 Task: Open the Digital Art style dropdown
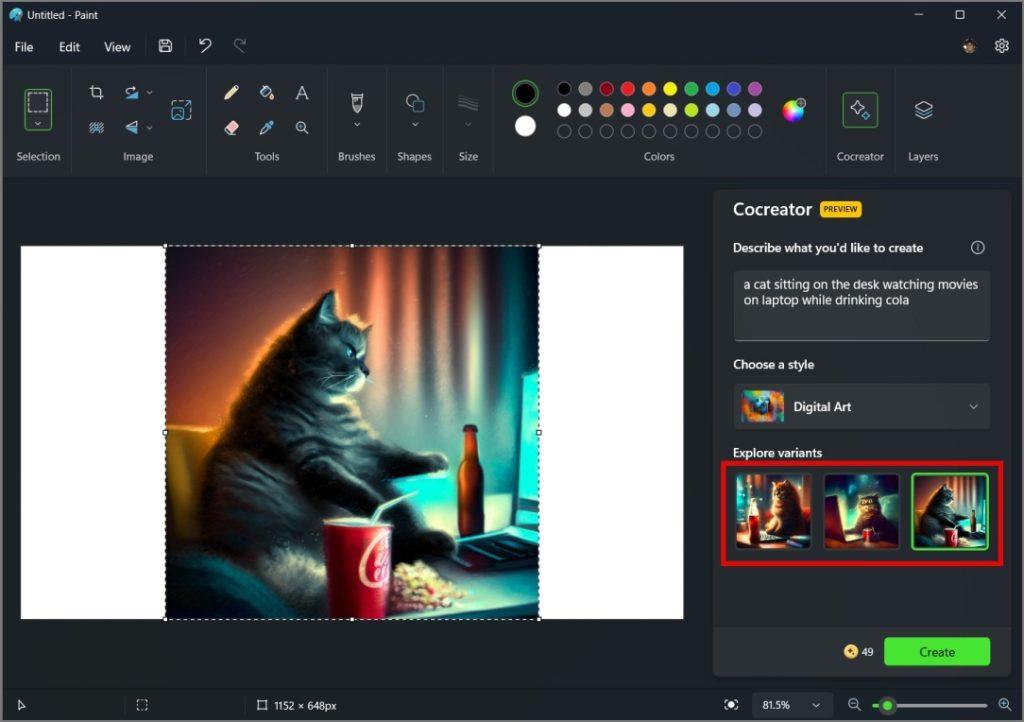point(861,407)
